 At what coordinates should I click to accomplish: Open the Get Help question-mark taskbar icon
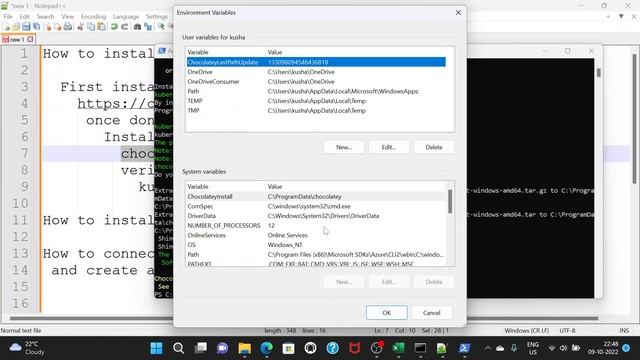tap(333, 348)
